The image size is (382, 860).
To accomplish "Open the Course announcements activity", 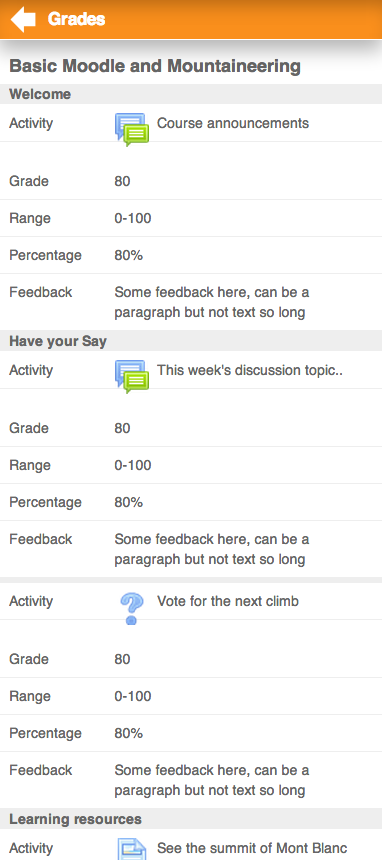I will tap(233, 123).
